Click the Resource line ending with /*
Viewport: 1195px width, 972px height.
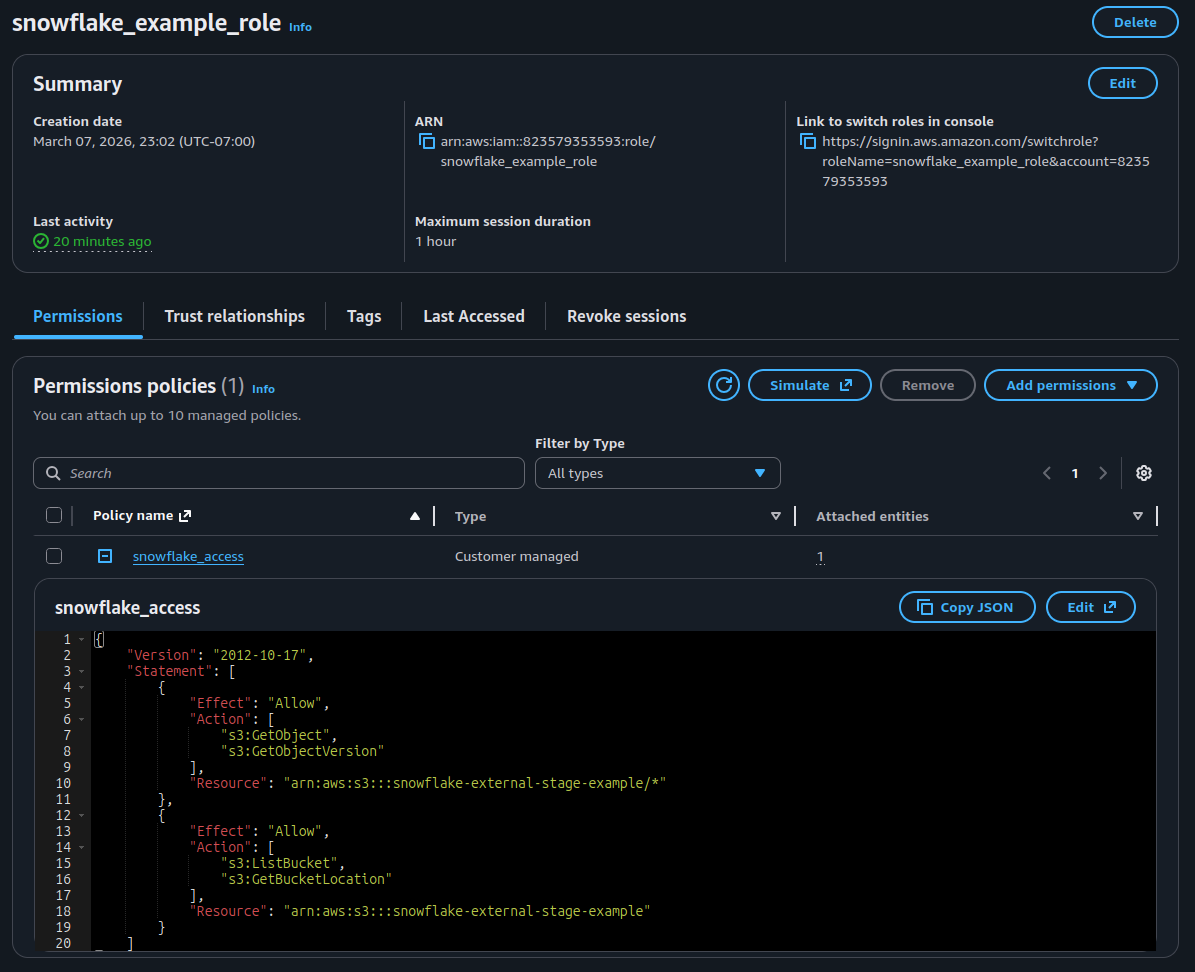[428, 784]
